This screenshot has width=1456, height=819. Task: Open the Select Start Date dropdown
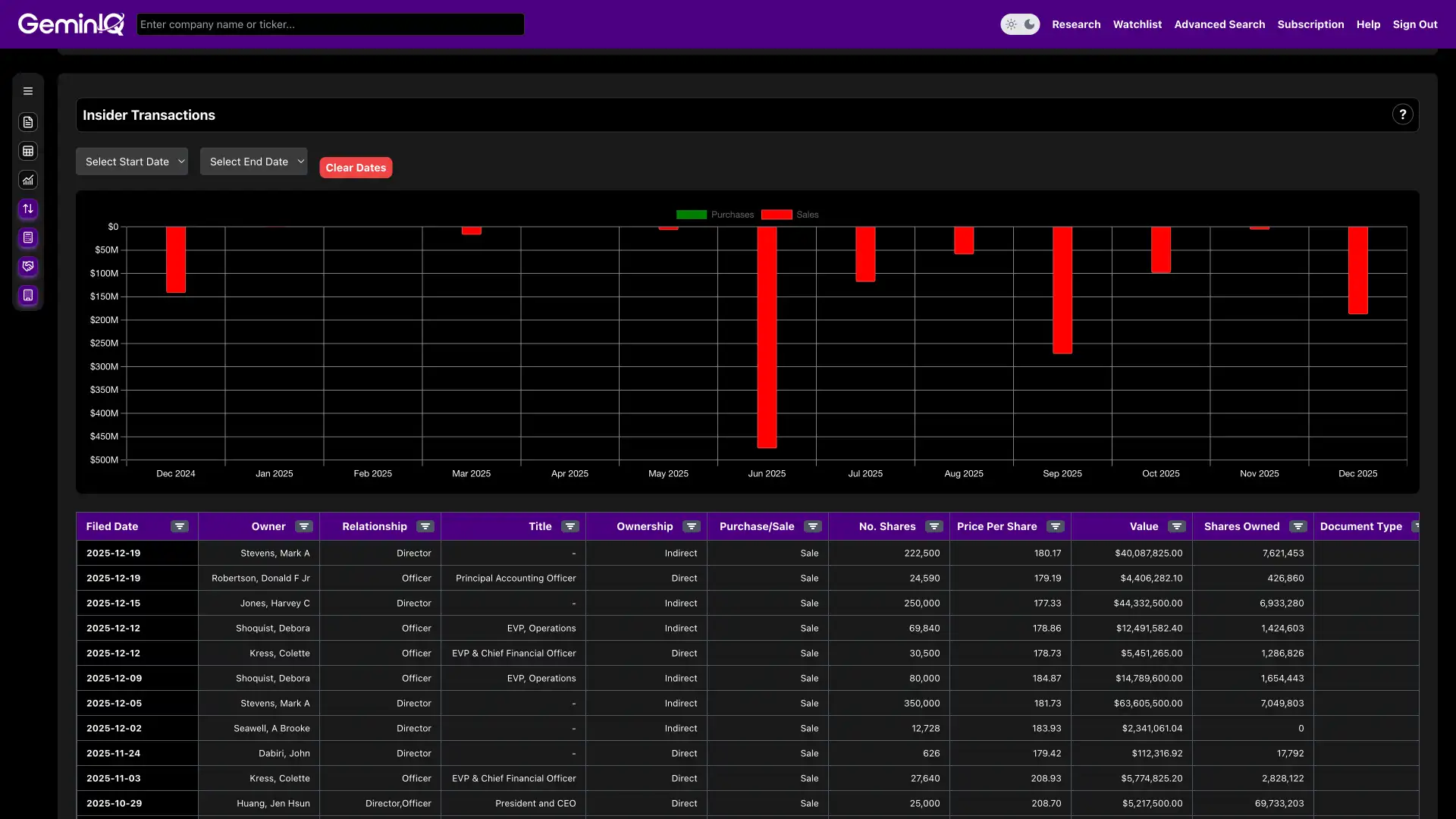(132, 161)
